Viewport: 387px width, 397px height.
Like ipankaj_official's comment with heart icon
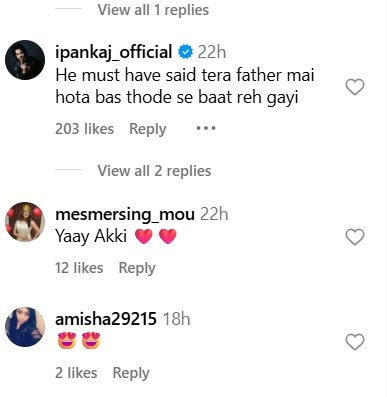tap(355, 87)
